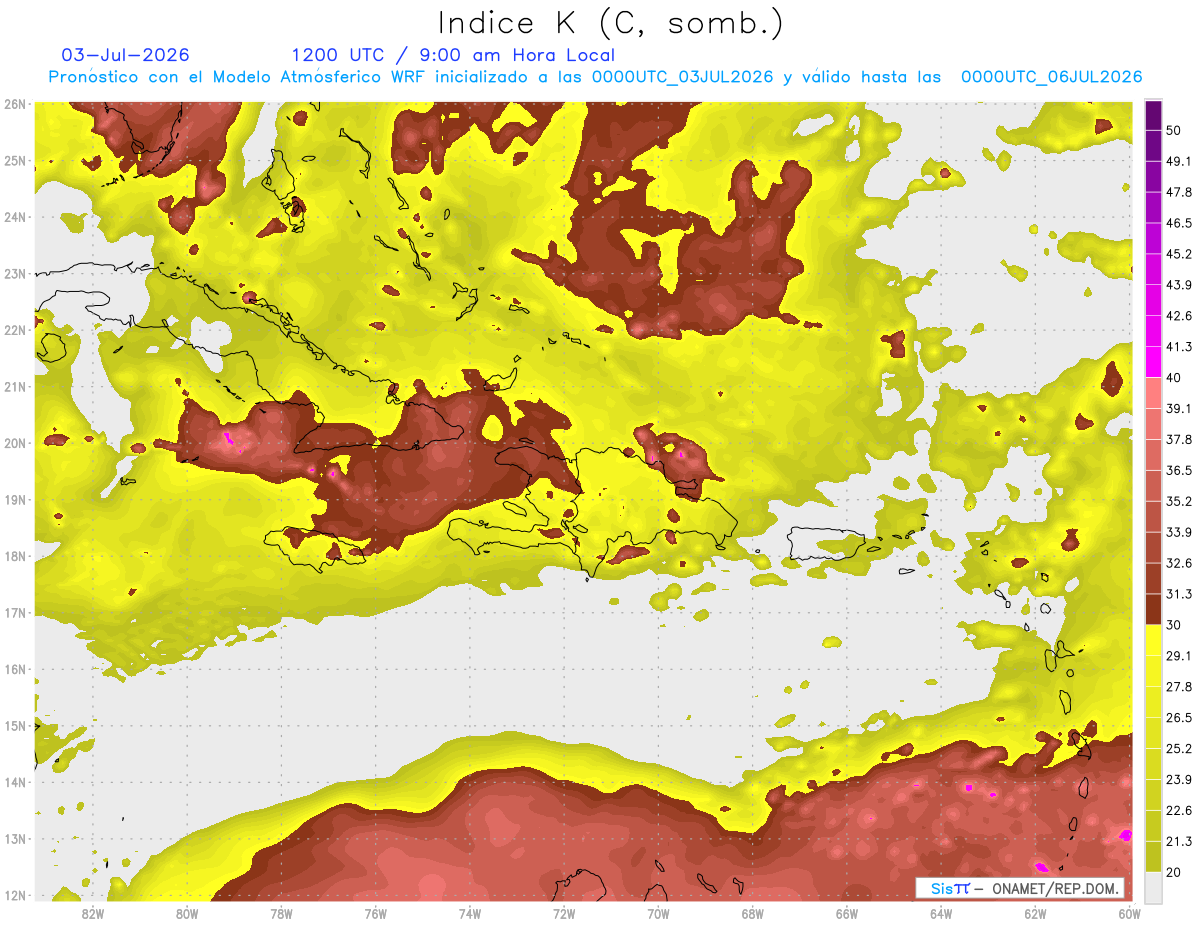Click the "66W" longitude label
The width and height of the screenshot is (1200, 927).
tap(847, 913)
